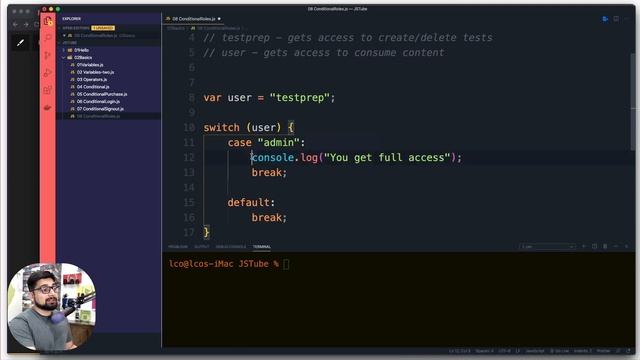Open the Extensions view icon

coord(48,90)
